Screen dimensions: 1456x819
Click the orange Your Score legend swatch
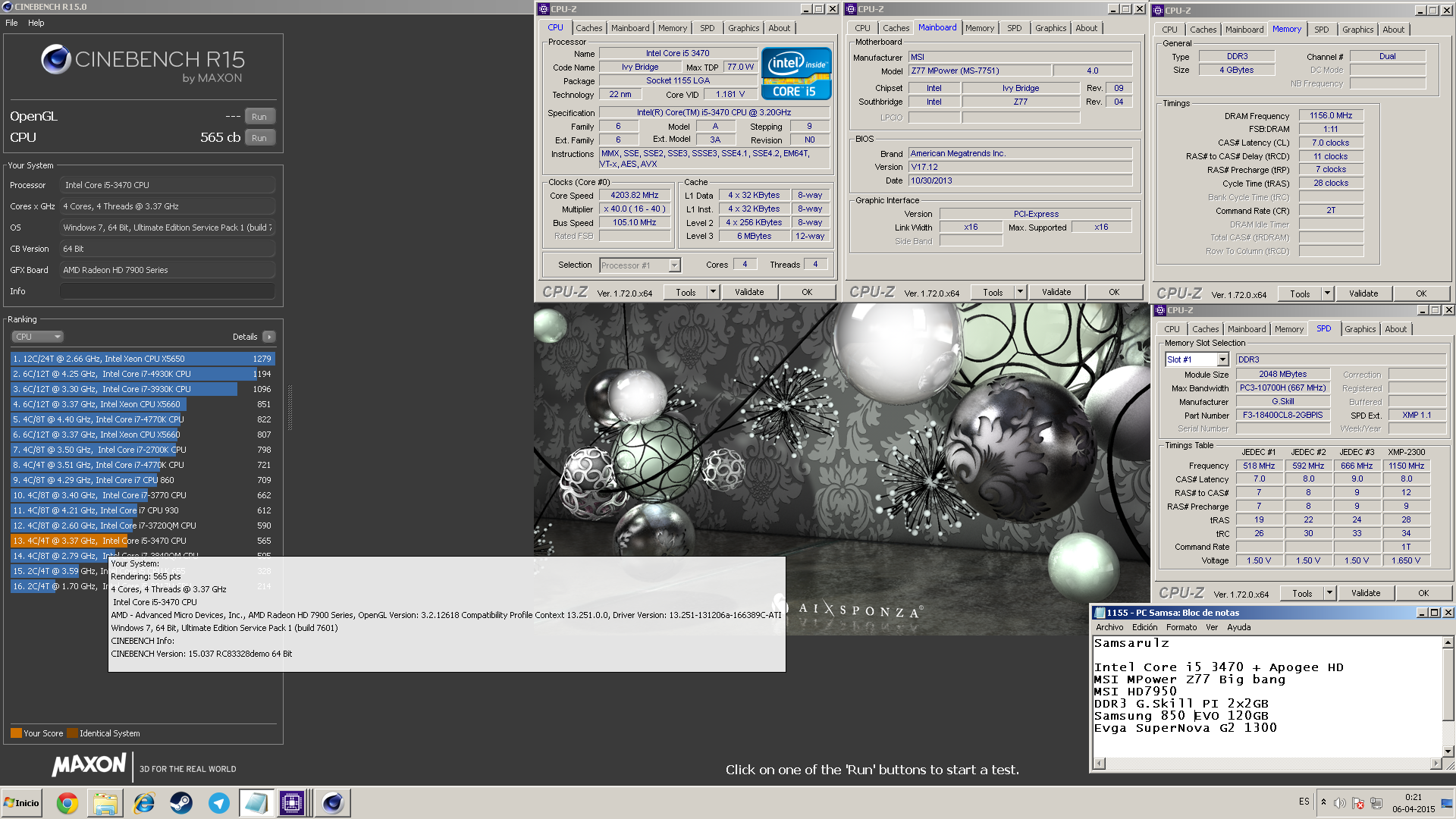click(x=16, y=733)
